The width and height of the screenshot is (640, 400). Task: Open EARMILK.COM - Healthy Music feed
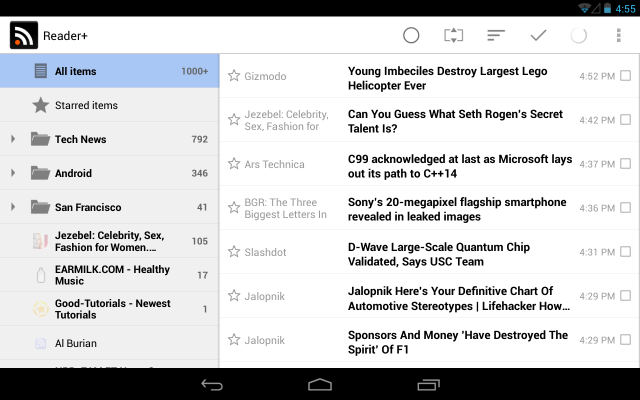coord(109,275)
